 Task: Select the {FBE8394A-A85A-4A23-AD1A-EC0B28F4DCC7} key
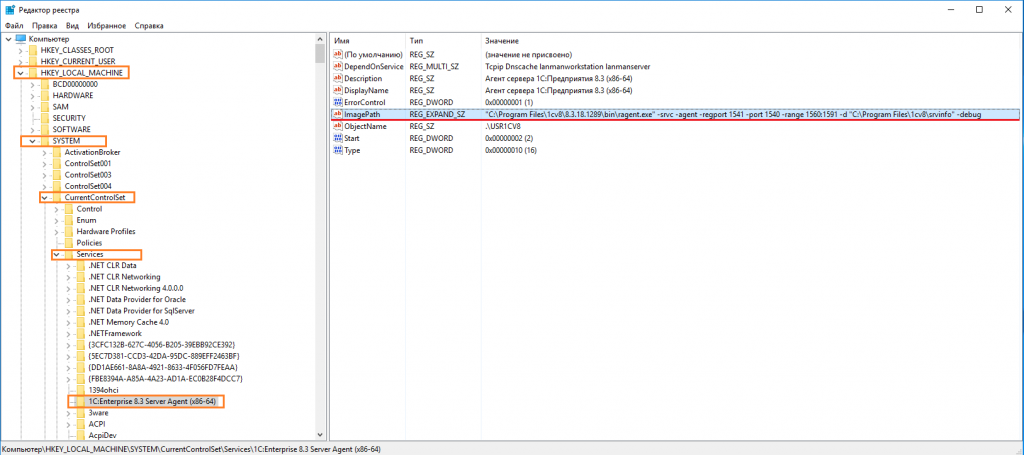(x=164, y=379)
